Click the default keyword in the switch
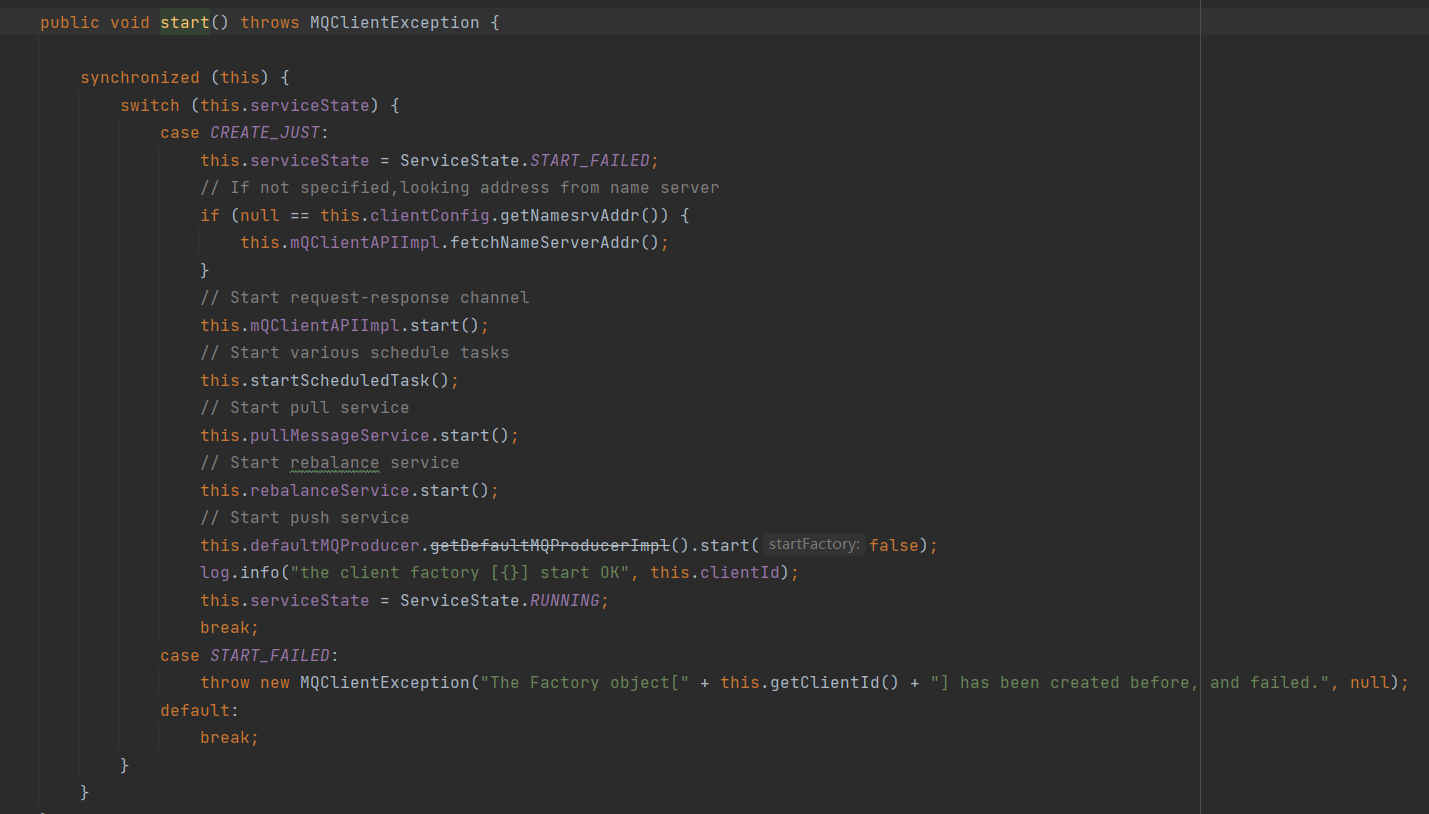Screen dimensions: 1429x814 point(194,710)
